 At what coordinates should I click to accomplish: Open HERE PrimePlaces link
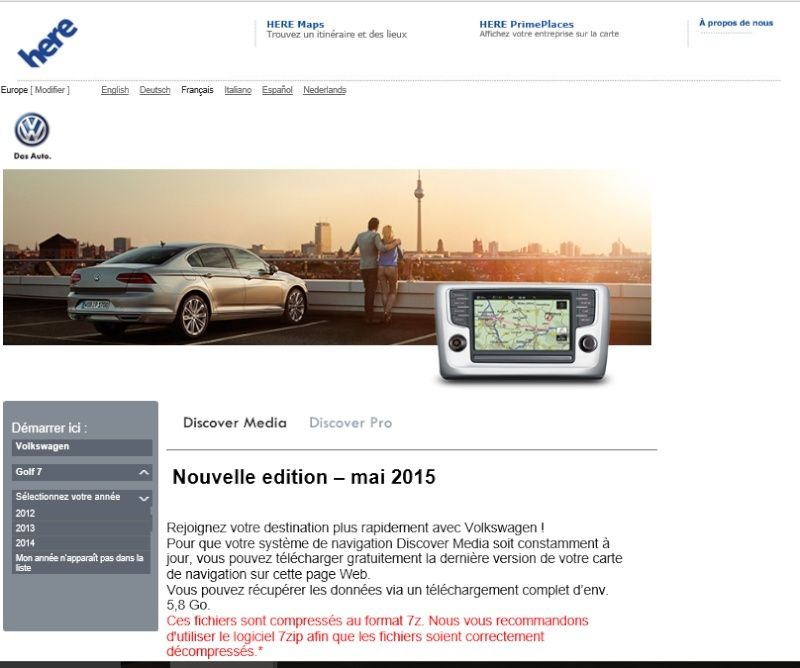click(526, 24)
